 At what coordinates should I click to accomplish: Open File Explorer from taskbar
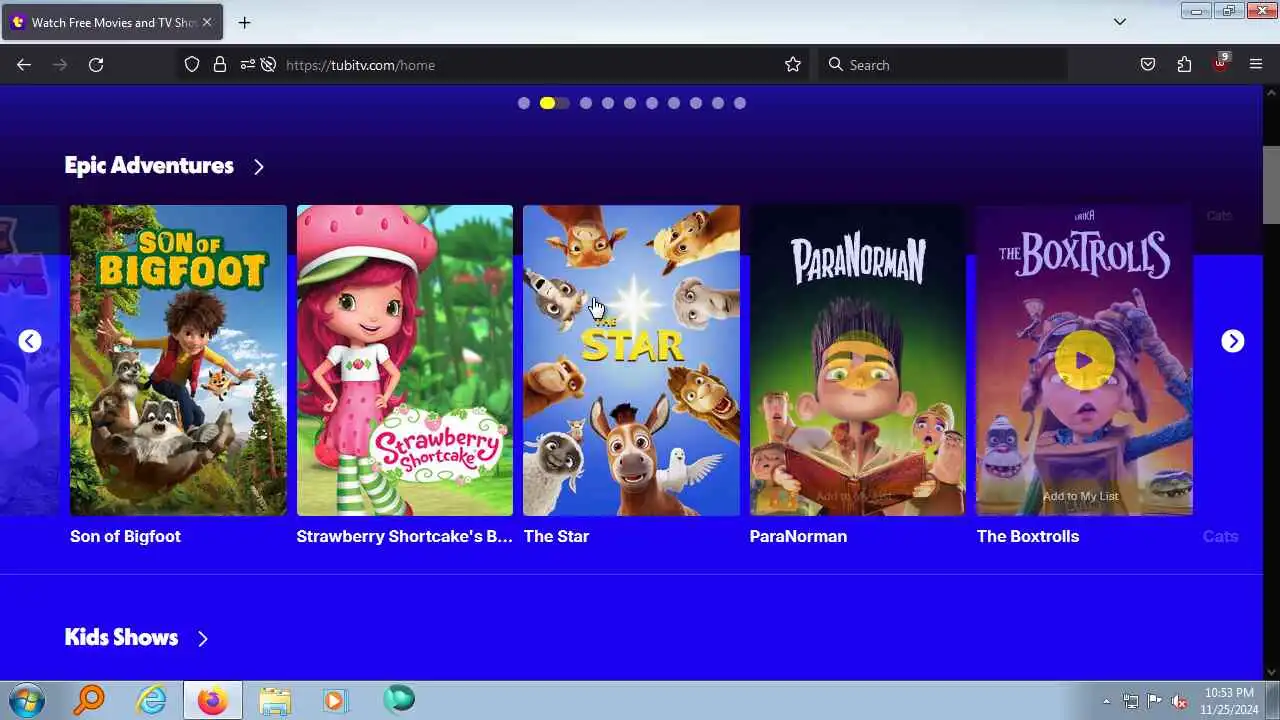274,700
